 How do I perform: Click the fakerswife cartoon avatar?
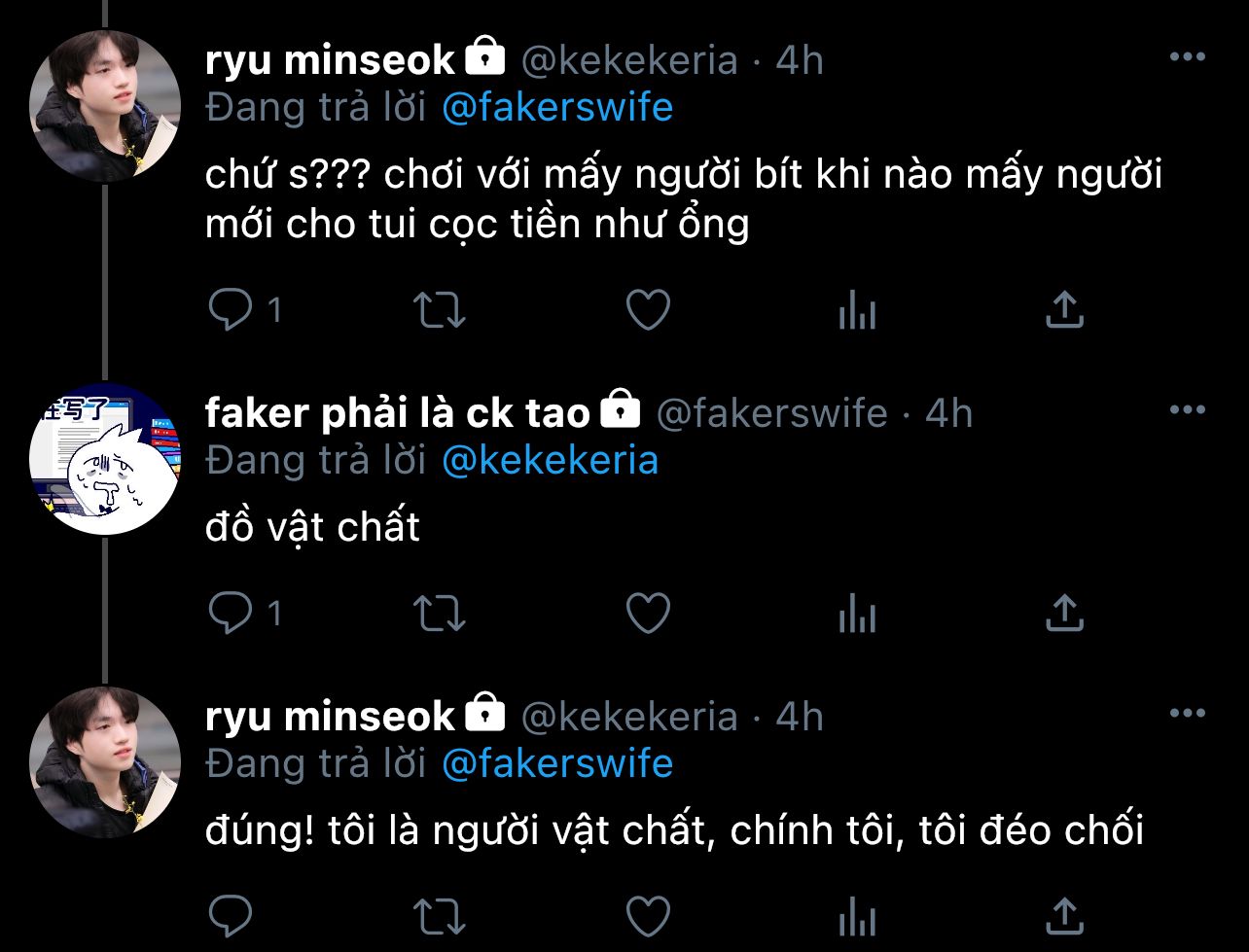click(105, 459)
